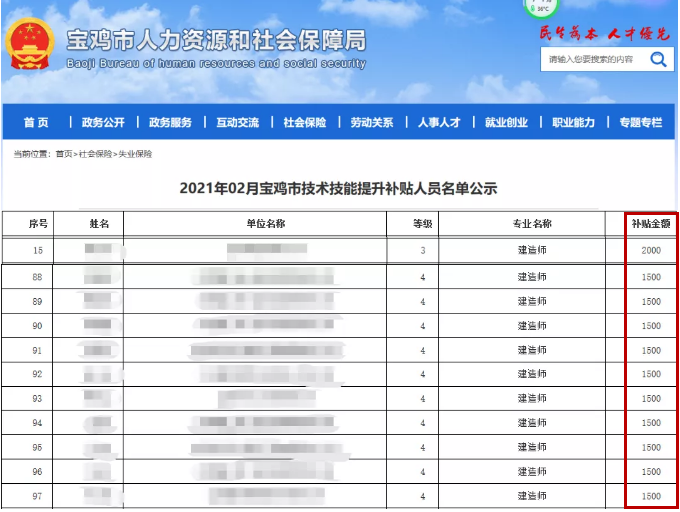Screen dimensions: 680x512
Task: Click the 补贴金额 column header
Action: point(651,224)
